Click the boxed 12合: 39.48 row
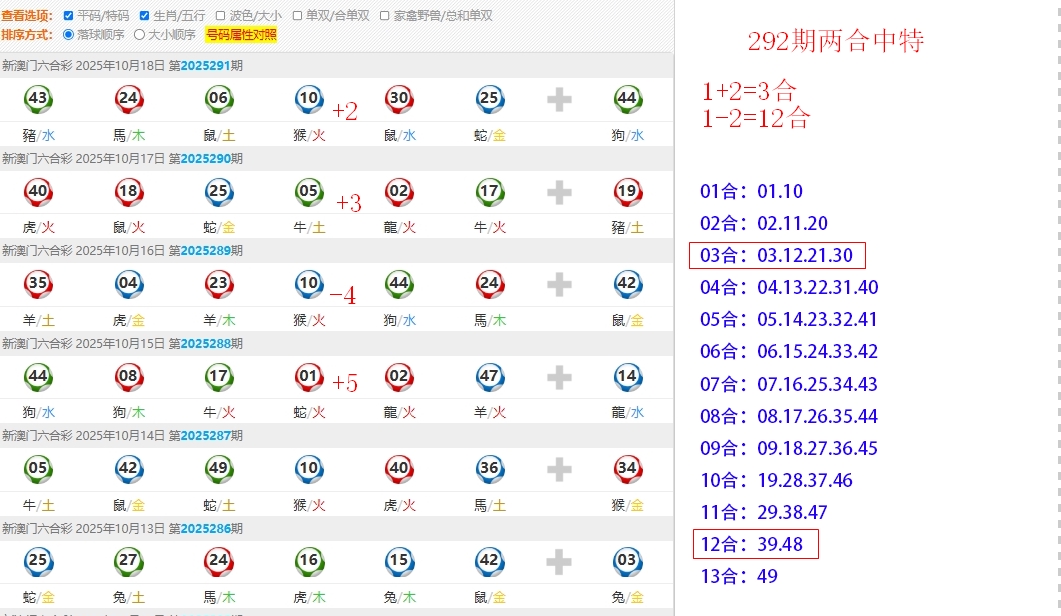1061x616 pixels. pyautogui.click(x=755, y=544)
